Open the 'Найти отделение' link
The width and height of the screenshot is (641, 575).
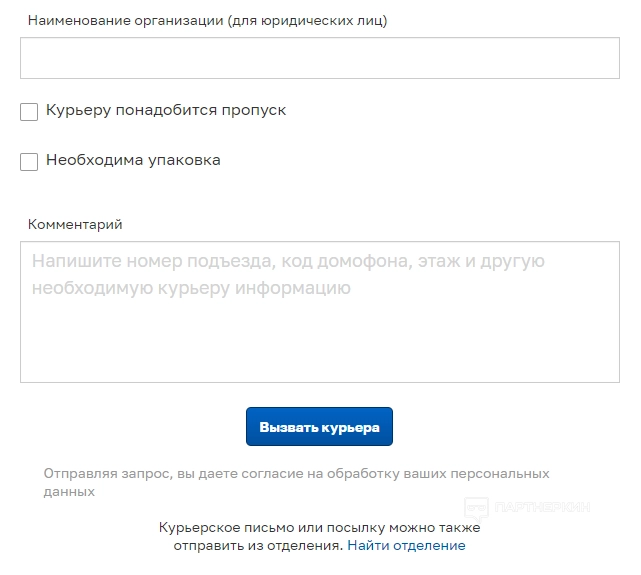pos(406,546)
